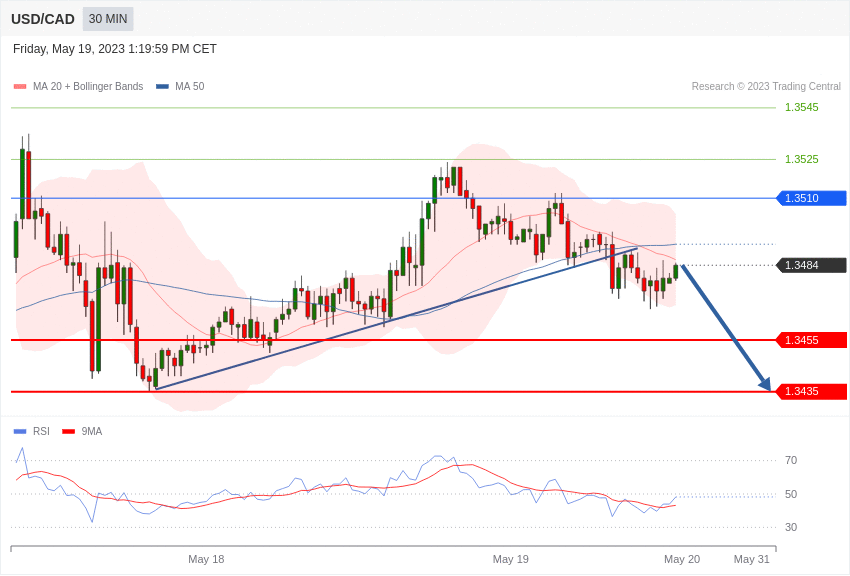Click the red 1.3455 support price tag
The height and width of the screenshot is (576, 850).
(x=812, y=340)
